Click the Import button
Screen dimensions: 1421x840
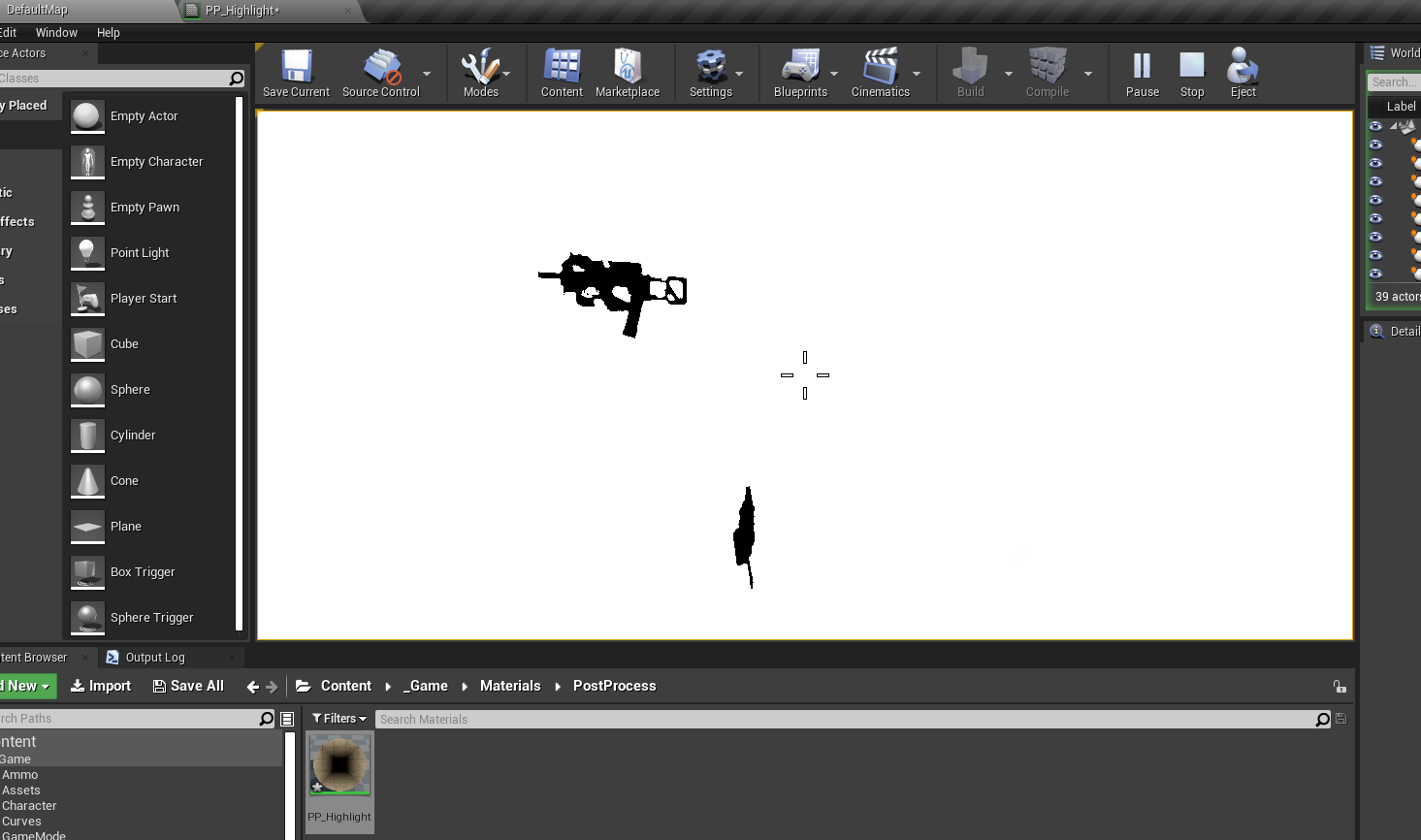101,686
